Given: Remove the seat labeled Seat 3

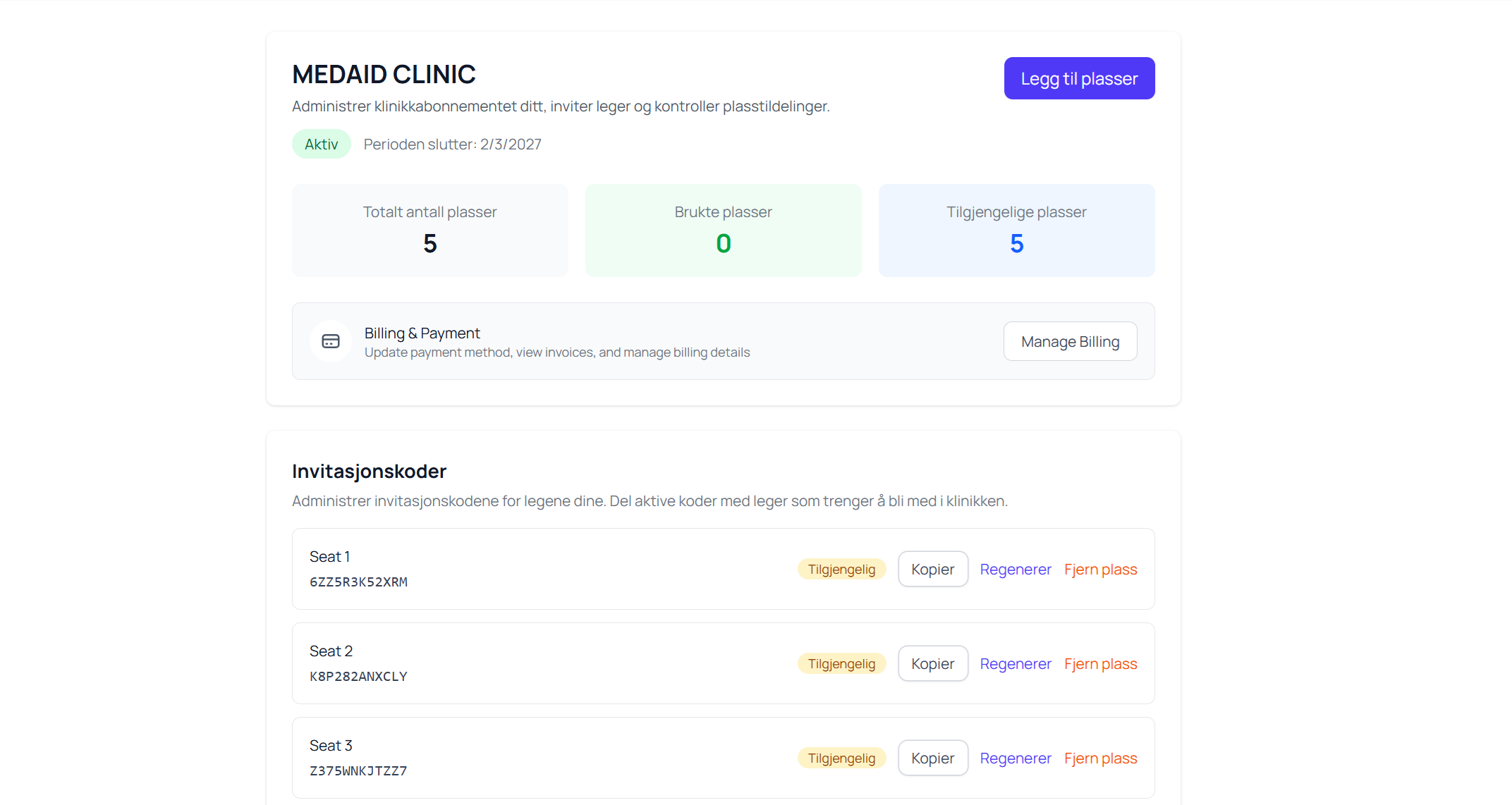Looking at the screenshot, I should point(1101,758).
